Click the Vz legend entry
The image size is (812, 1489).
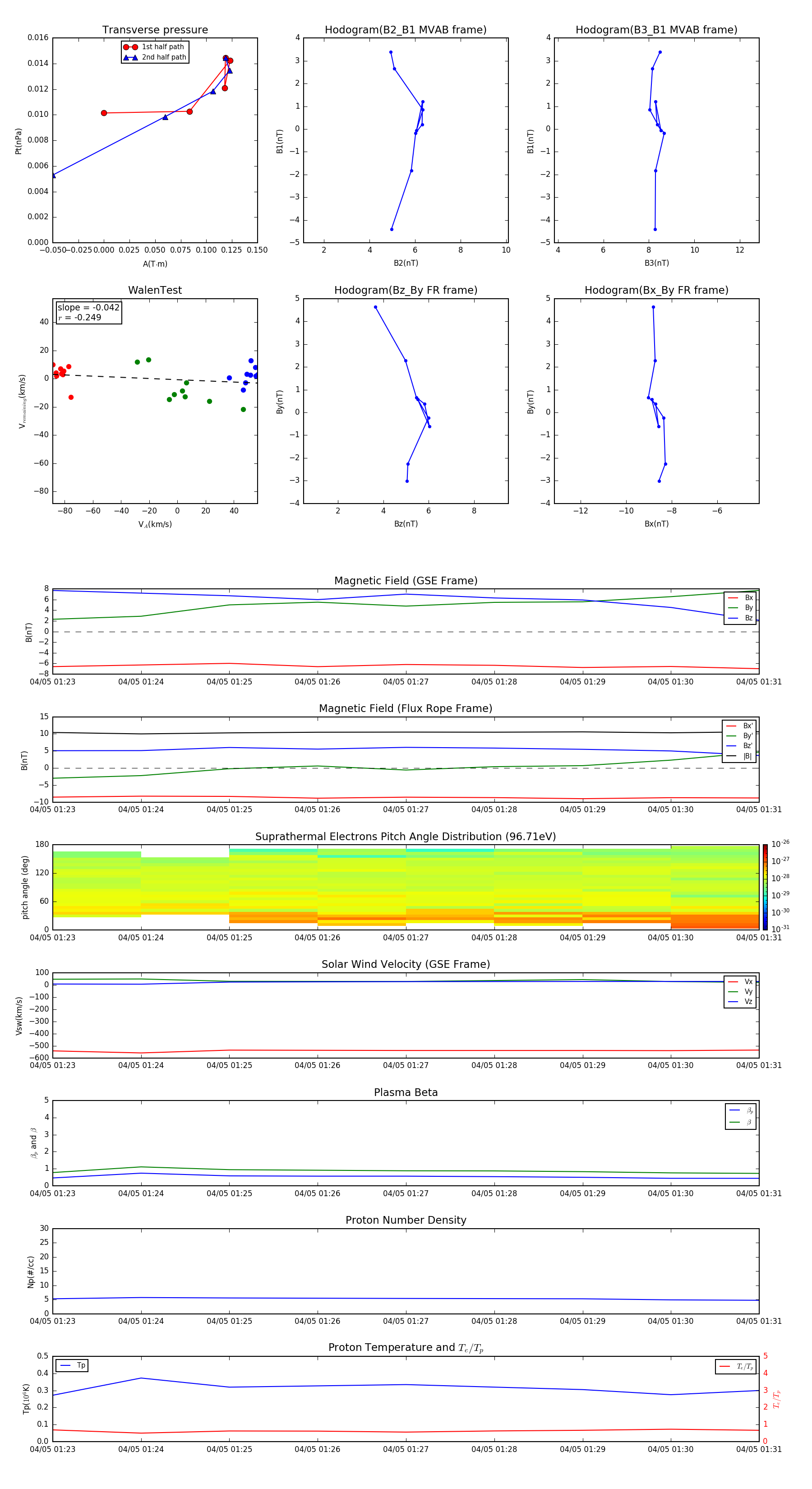(740, 1001)
